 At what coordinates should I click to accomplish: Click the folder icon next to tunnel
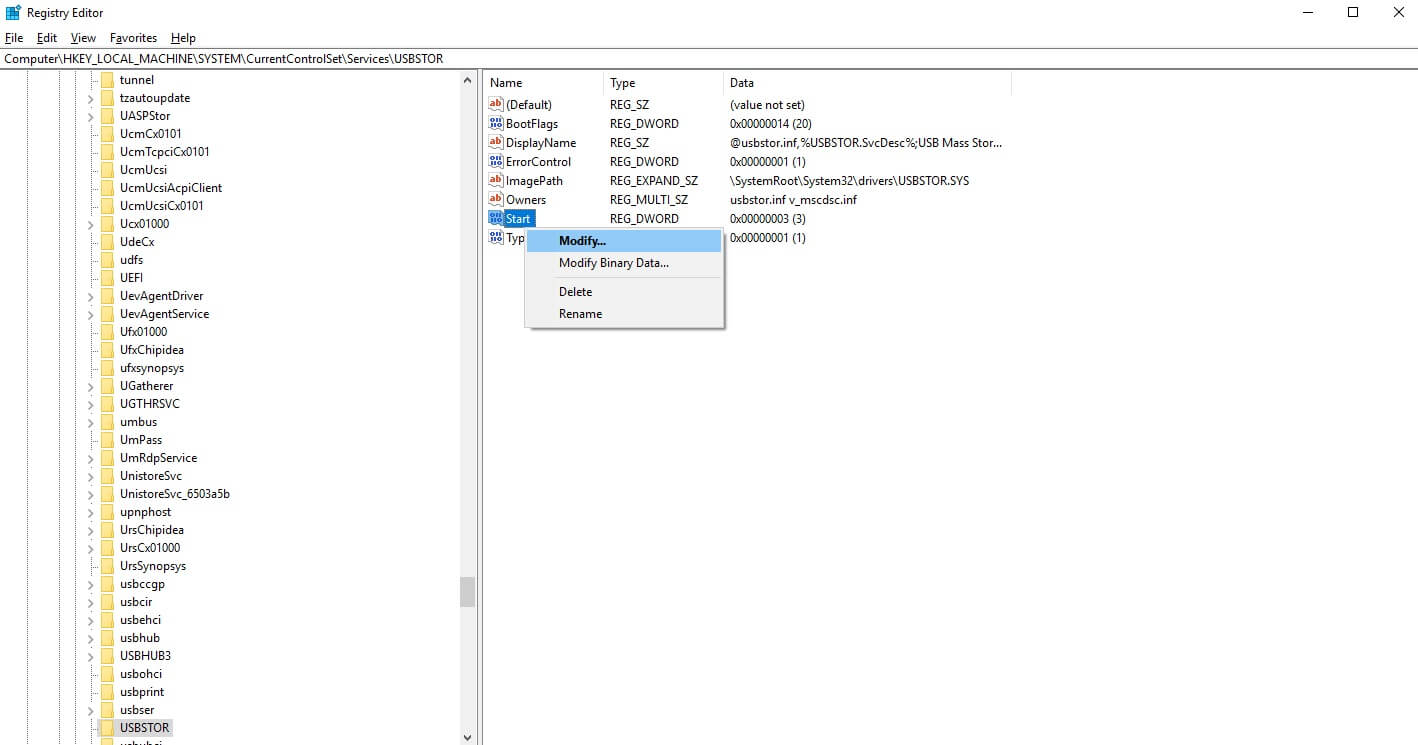107,79
